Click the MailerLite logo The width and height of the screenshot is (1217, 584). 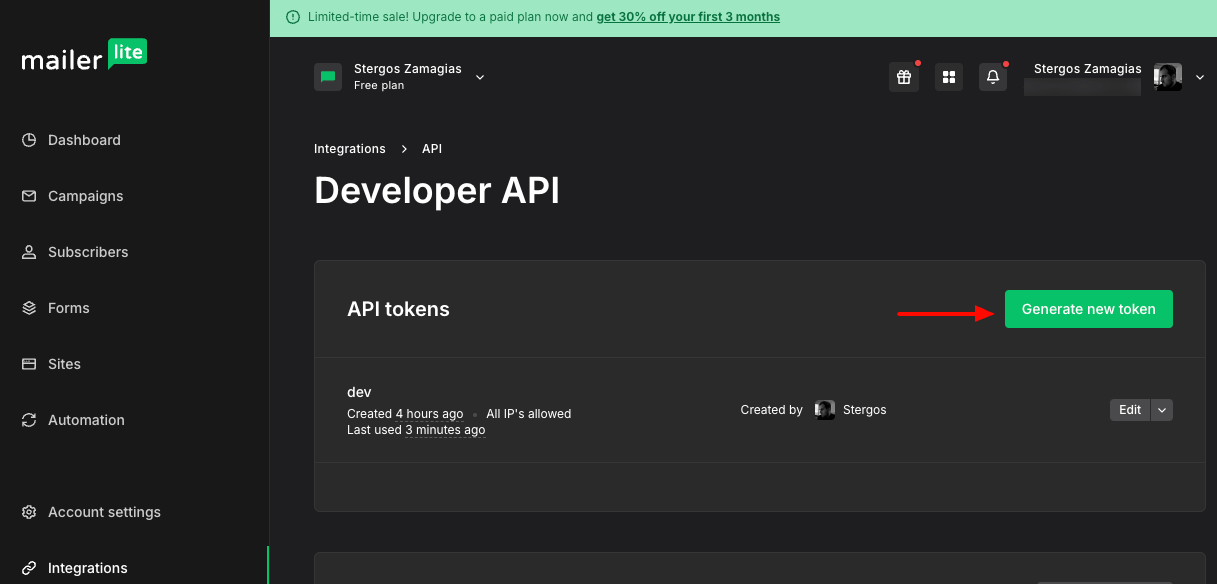[84, 57]
